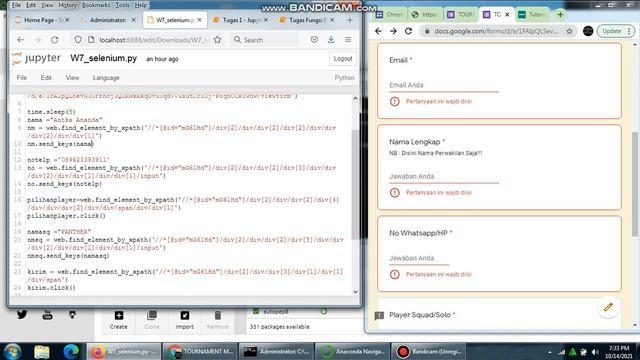Switch to TOUR Chrome tab
The image size is (640, 360).
pyautogui.click(x=460, y=15)
